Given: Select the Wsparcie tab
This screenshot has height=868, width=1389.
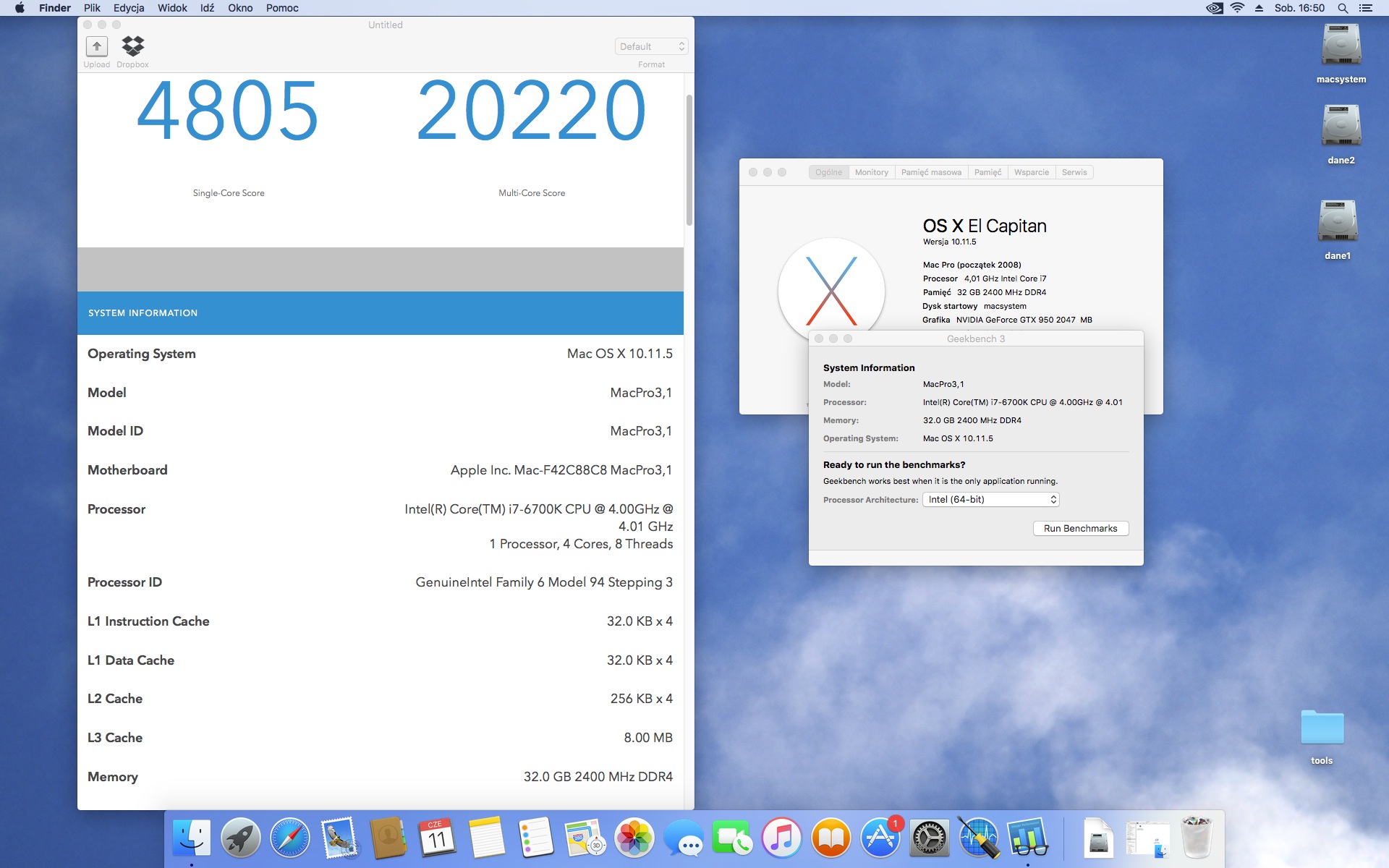Looking at the screenshot, I should 1031,172.
